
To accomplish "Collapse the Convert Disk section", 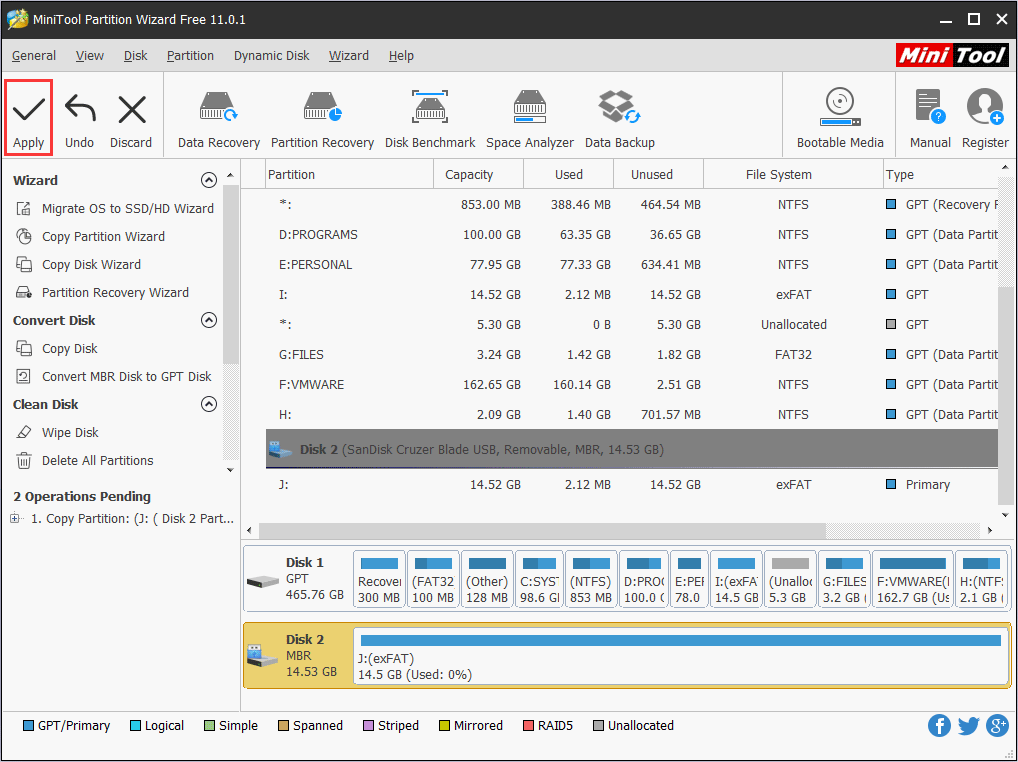I will (x=208, y=320).
